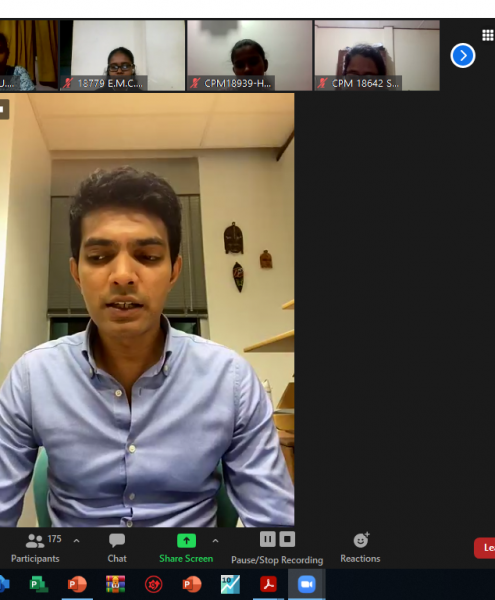The height and width of the screenshot is (600, 495).
Task: Start sharing with the green Share Screen icon
Action: [186, 541]
